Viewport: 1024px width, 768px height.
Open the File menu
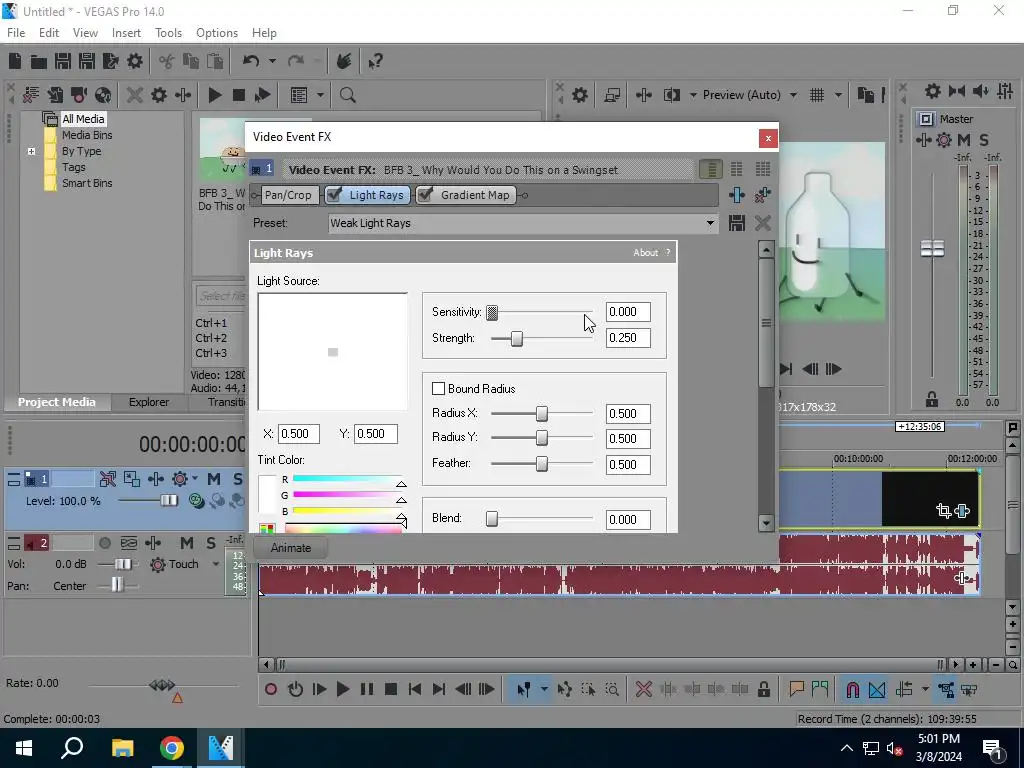tap(16, 33)
